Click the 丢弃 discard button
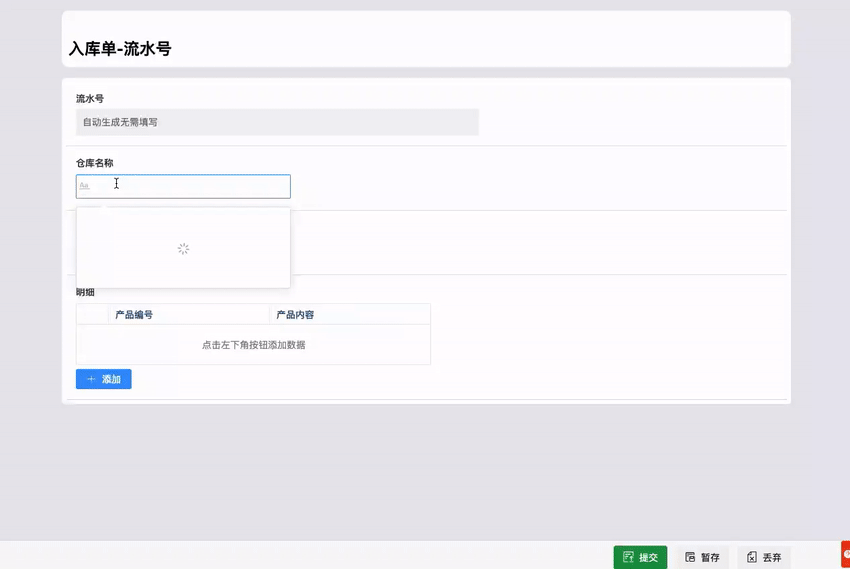 (x=764, y=557)
